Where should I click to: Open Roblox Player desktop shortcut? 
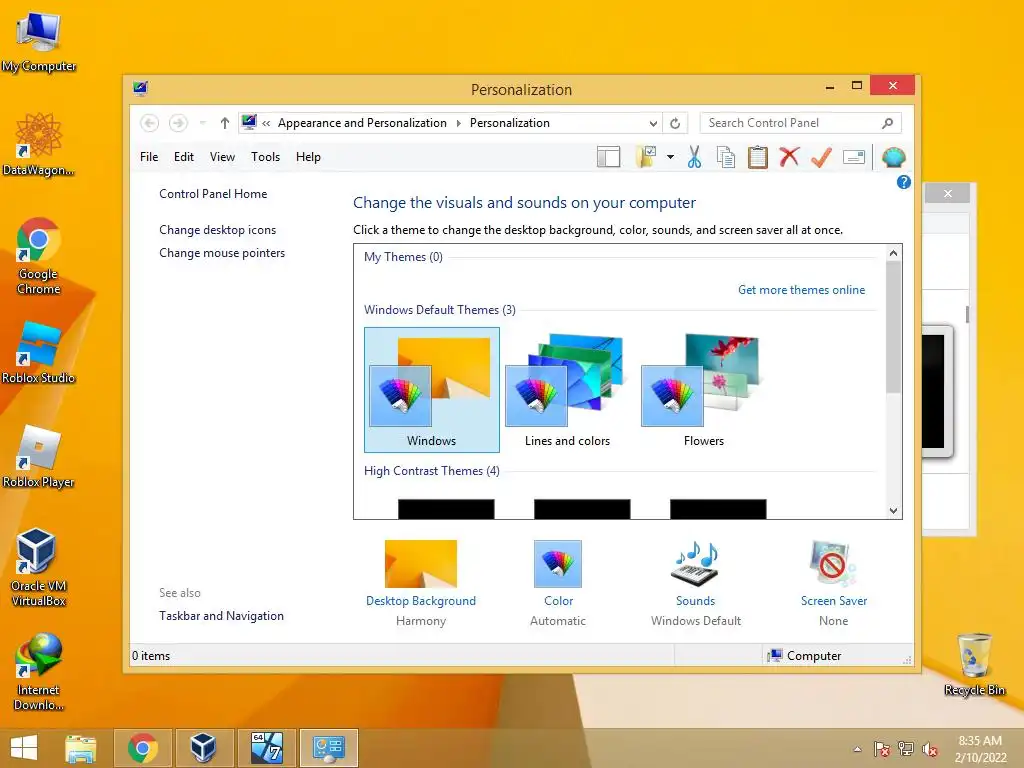pyautogui.click(x=39, y=456)
